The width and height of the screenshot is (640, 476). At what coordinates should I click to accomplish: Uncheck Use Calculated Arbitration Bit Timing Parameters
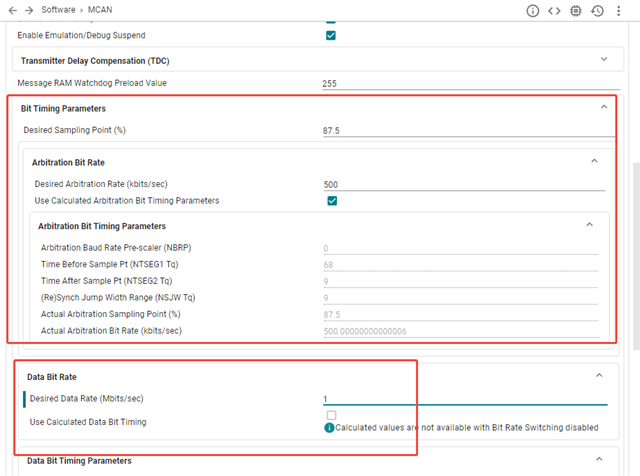(x=332, y=201)
